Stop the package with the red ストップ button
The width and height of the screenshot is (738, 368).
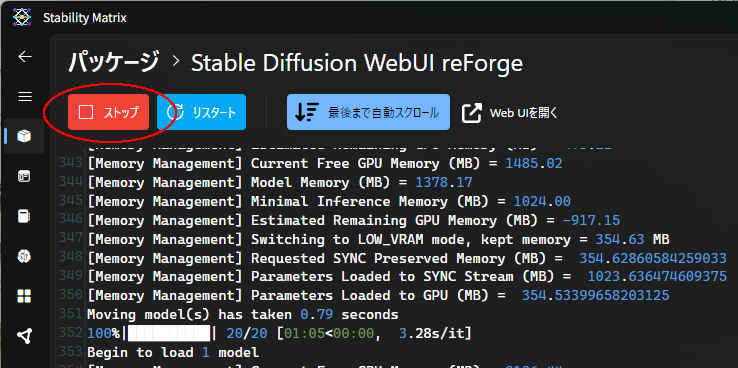coord(109,112)
